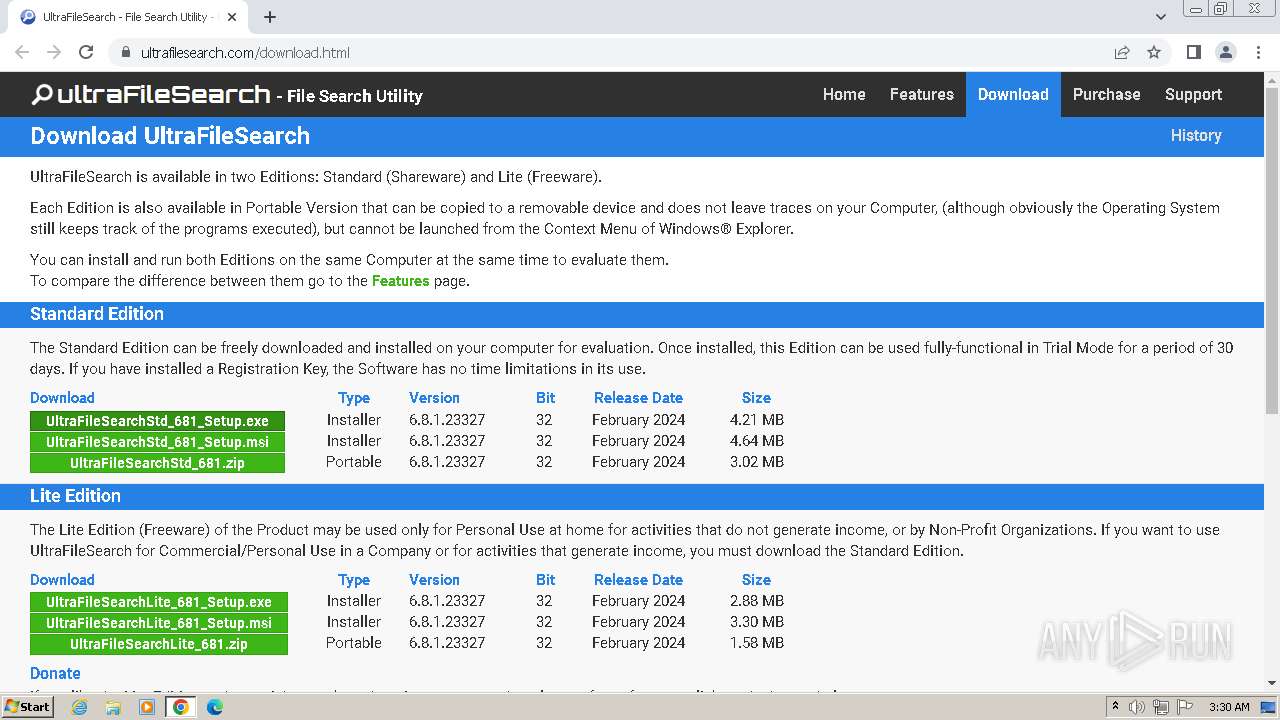Open Chrome side panel icon
Image resolution: width=1280 pixels, height=720 pixels.
tap(1193, 52)
